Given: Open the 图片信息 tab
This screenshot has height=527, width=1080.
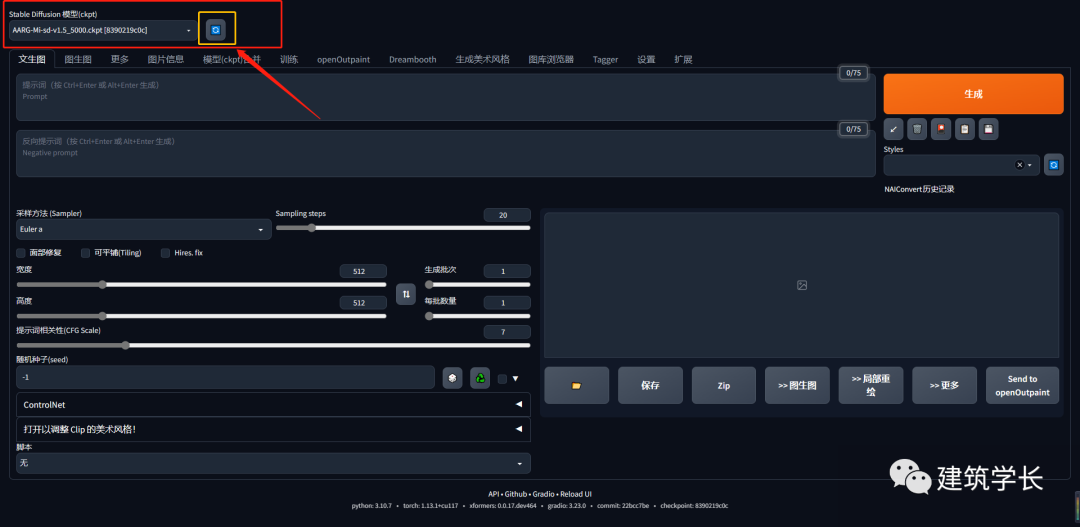Looking at the screenshot, I should click(166, 59).
